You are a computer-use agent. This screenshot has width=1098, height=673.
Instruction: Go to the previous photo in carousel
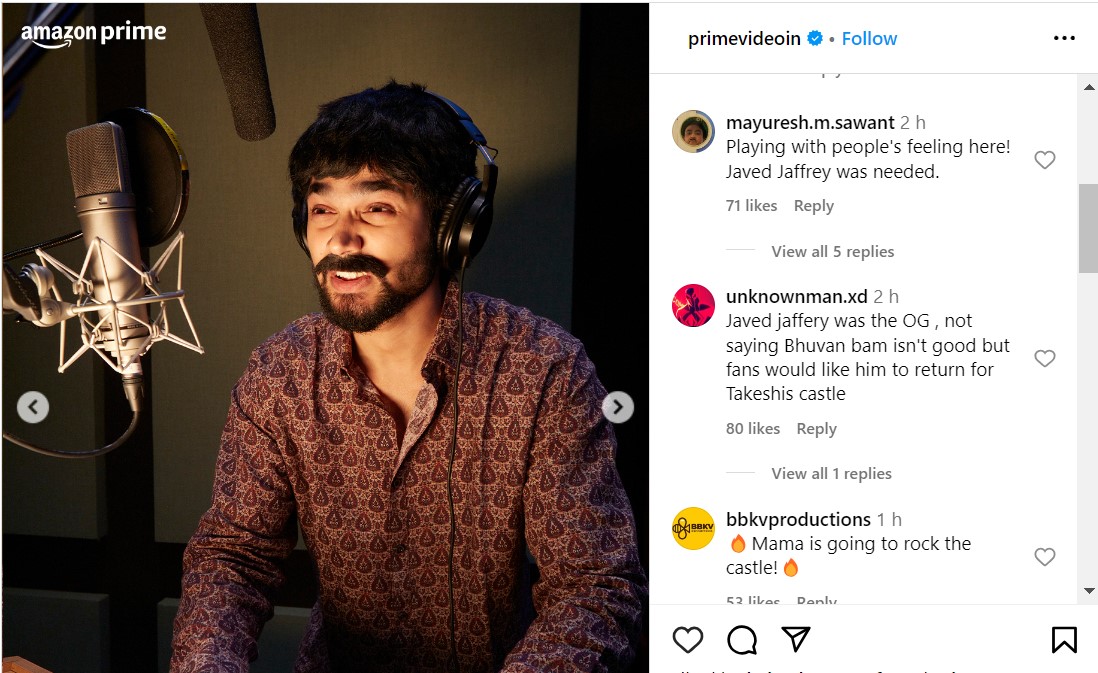pos(33,407)
